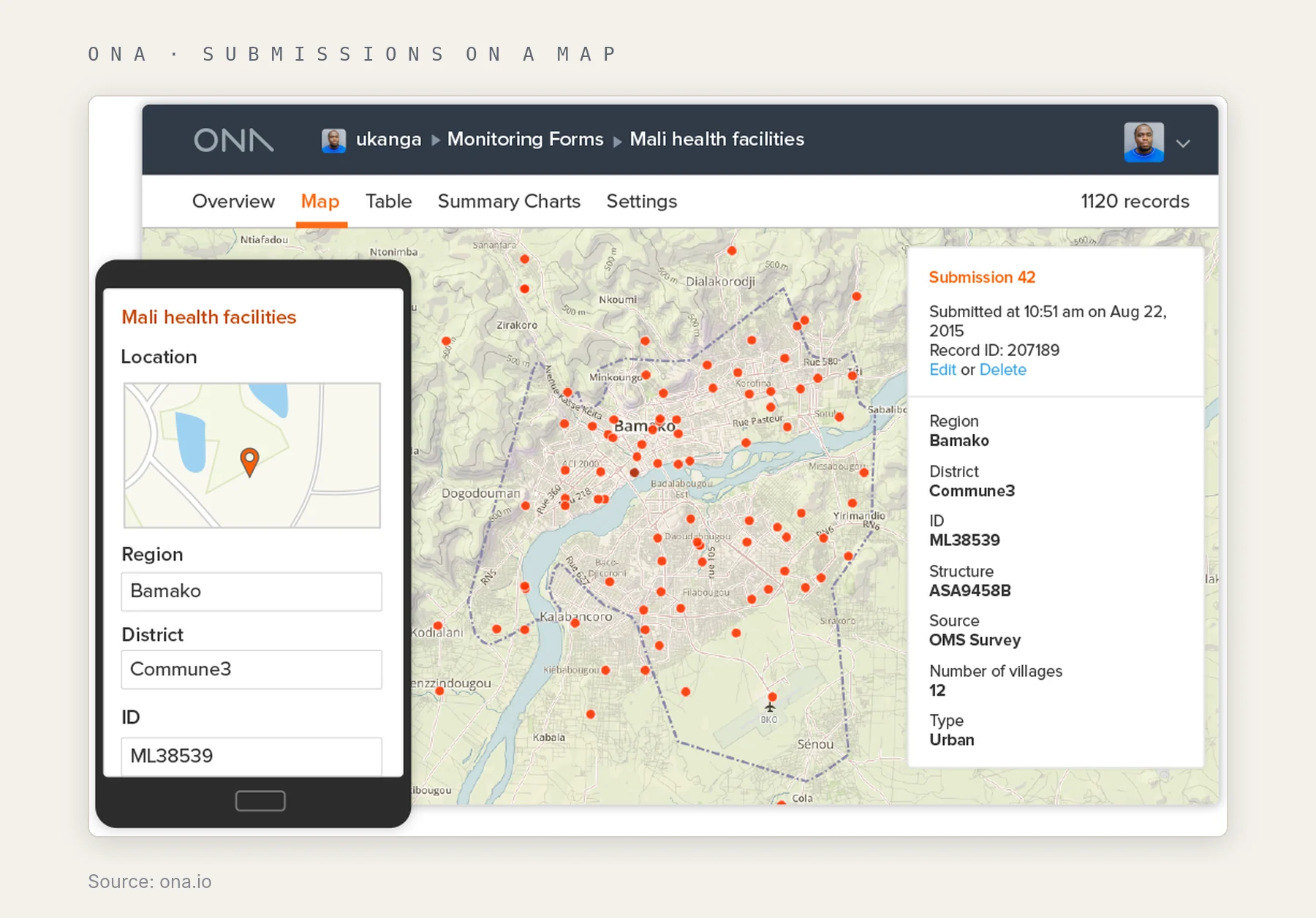Click the Kalabancoro label on map

click(576, 617)
